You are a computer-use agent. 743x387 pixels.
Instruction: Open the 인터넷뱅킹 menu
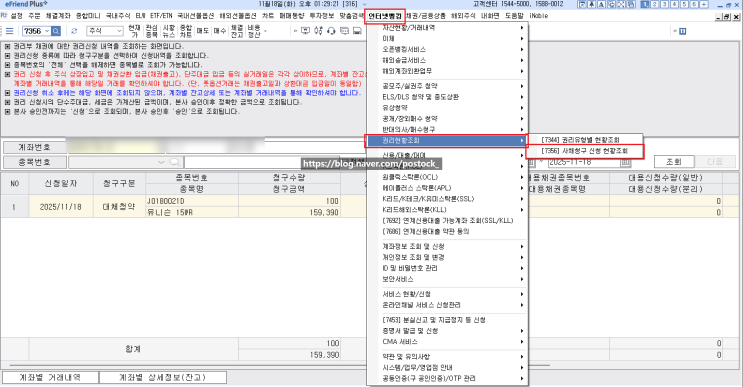[385, 16]
